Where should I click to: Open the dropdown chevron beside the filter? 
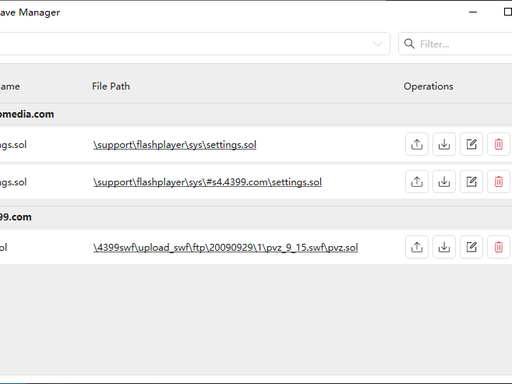point(378,44)
